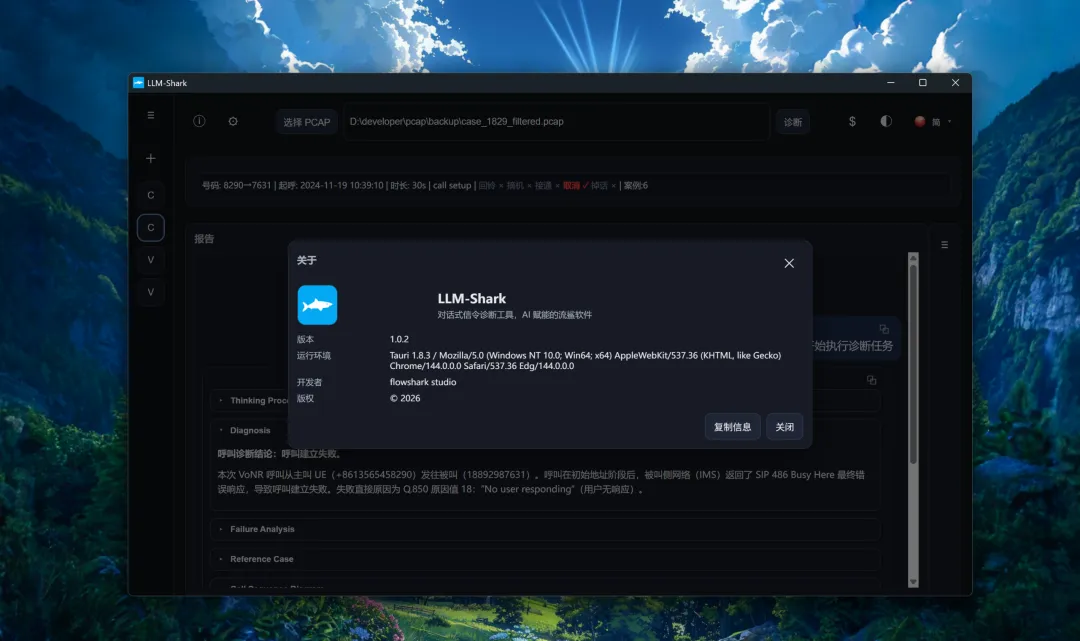Click the 复制信息 button

(x=732, y=427)
